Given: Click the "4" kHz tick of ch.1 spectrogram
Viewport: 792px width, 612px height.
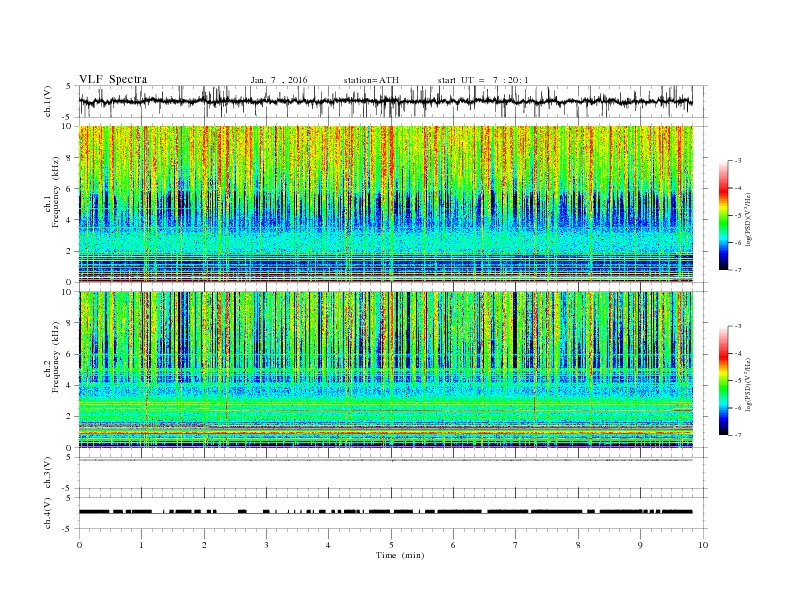Looking at the screenshot, I should (70, 220).
